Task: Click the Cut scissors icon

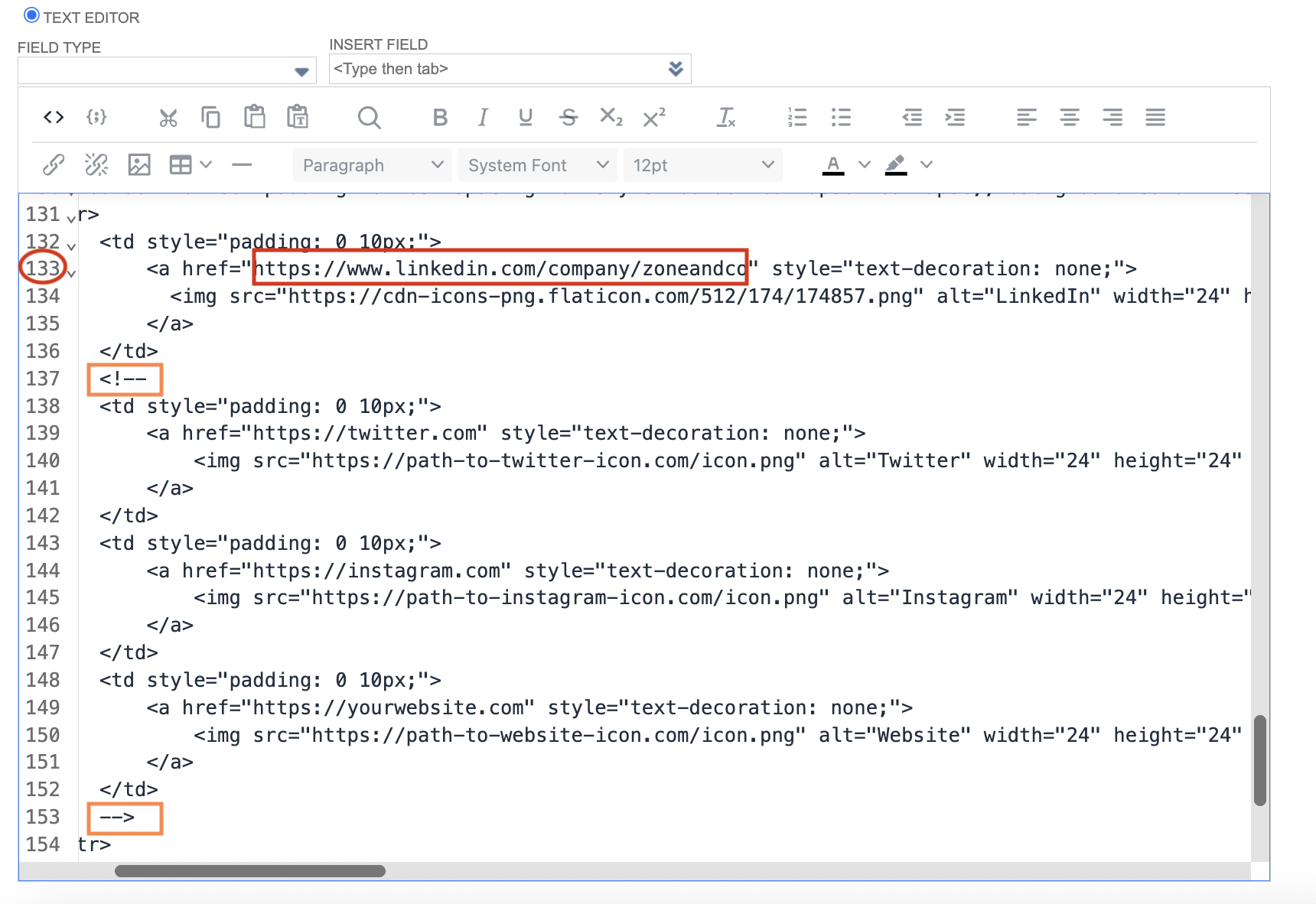Action: (168, 117)
